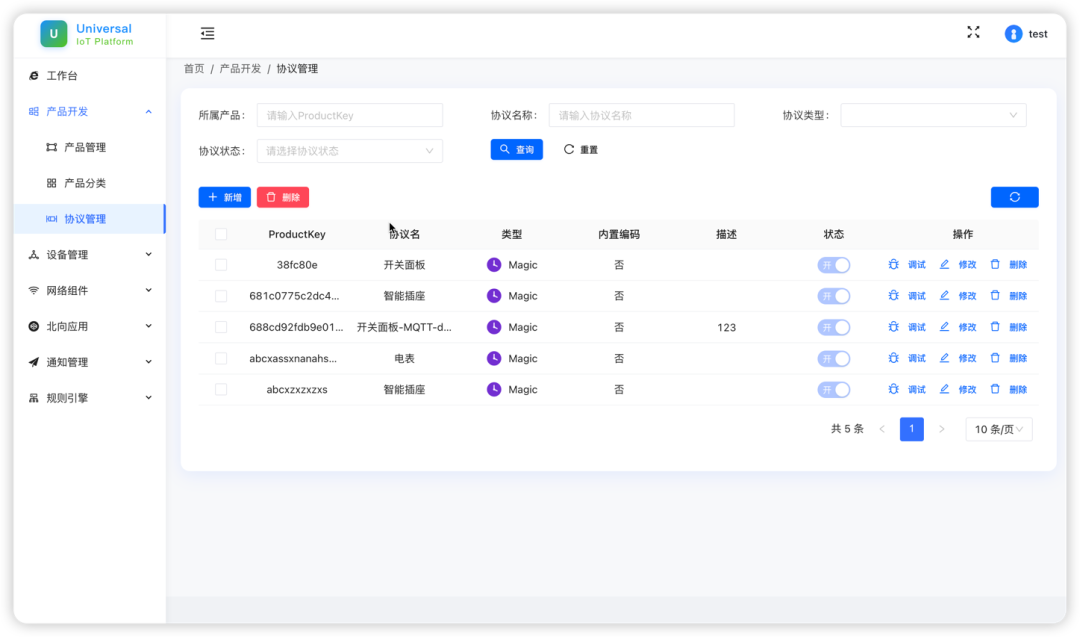The height and width of the screenshot is (637, 1080).
Task: Click the 查询 search button
Action: point(516,150)
